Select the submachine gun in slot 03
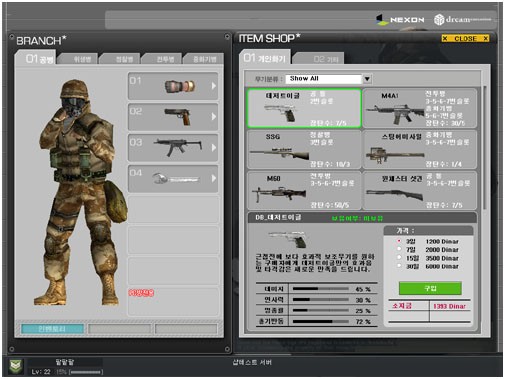This screenshot has height=379, width=505. (173, 148)
